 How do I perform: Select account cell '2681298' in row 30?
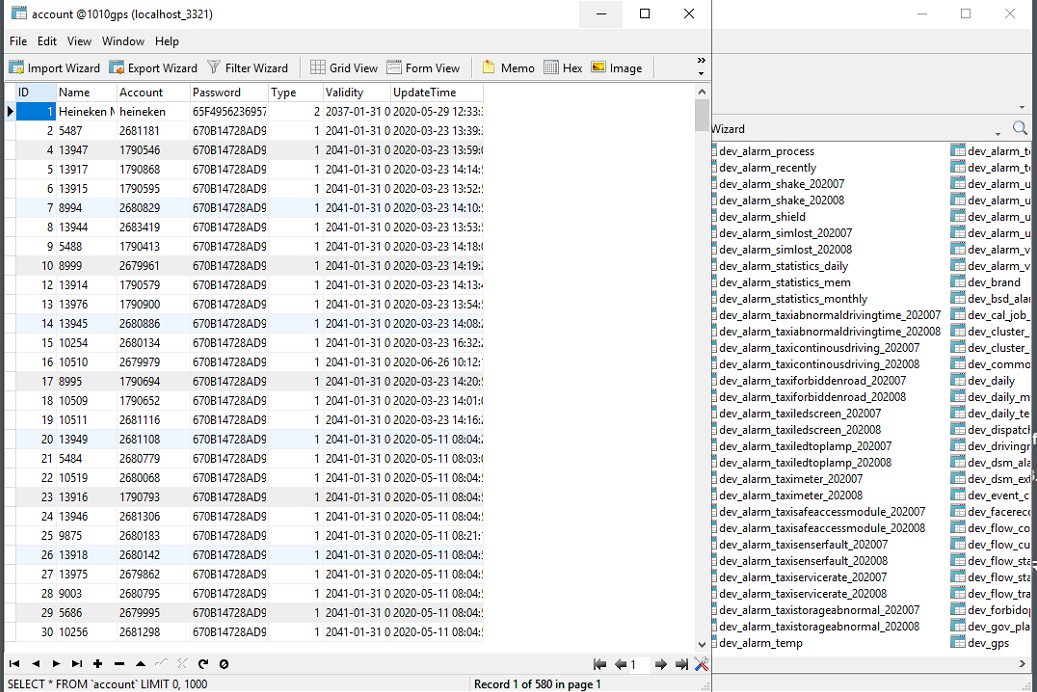pyautogui.click(x=153, y=632)
